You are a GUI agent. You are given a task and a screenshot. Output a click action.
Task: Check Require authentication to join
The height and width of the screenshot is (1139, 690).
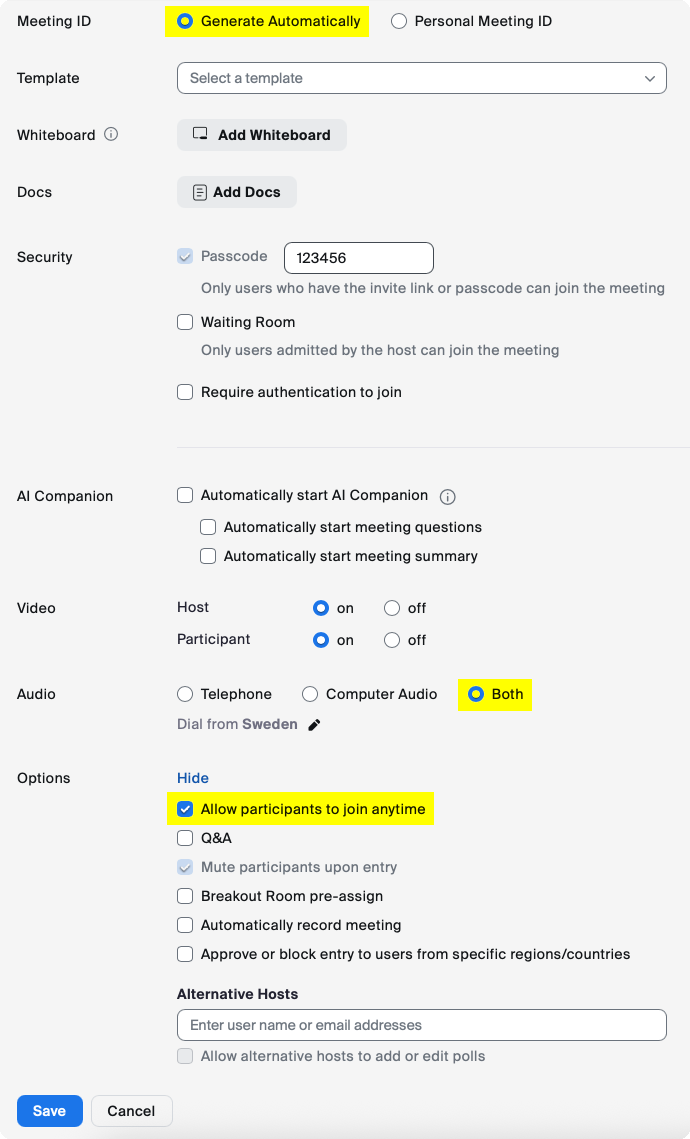click(185, 392)
